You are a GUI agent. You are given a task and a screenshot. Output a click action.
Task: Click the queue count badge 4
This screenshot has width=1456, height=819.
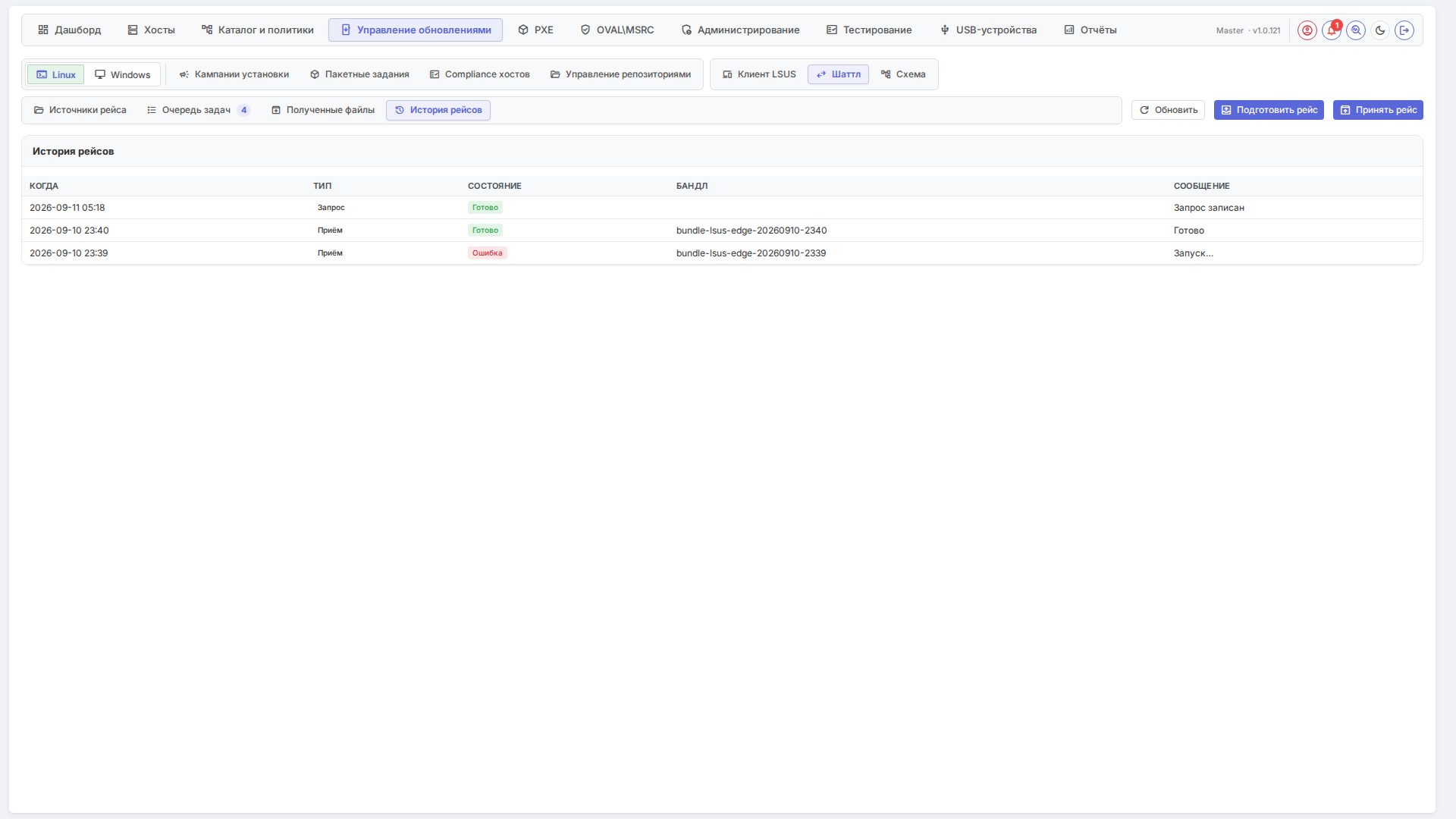click(244, 110)
